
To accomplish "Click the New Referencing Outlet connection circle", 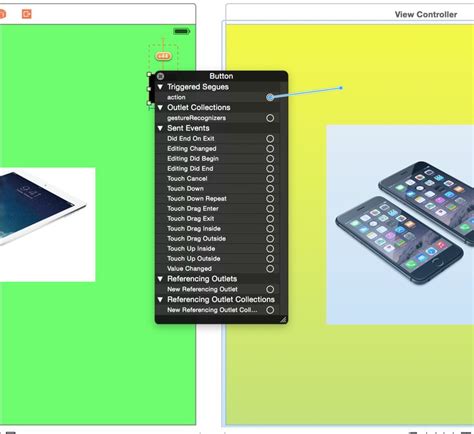I will pyautogui.click(x=270, y=289).
